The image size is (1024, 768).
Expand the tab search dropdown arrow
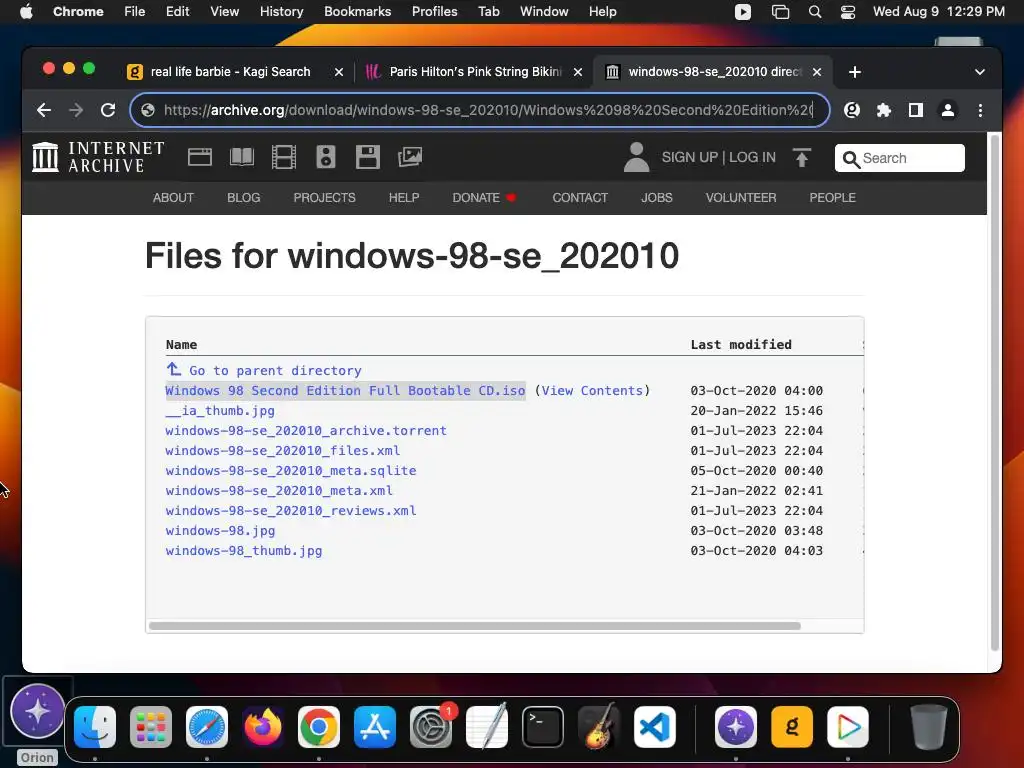coord(980,72)
